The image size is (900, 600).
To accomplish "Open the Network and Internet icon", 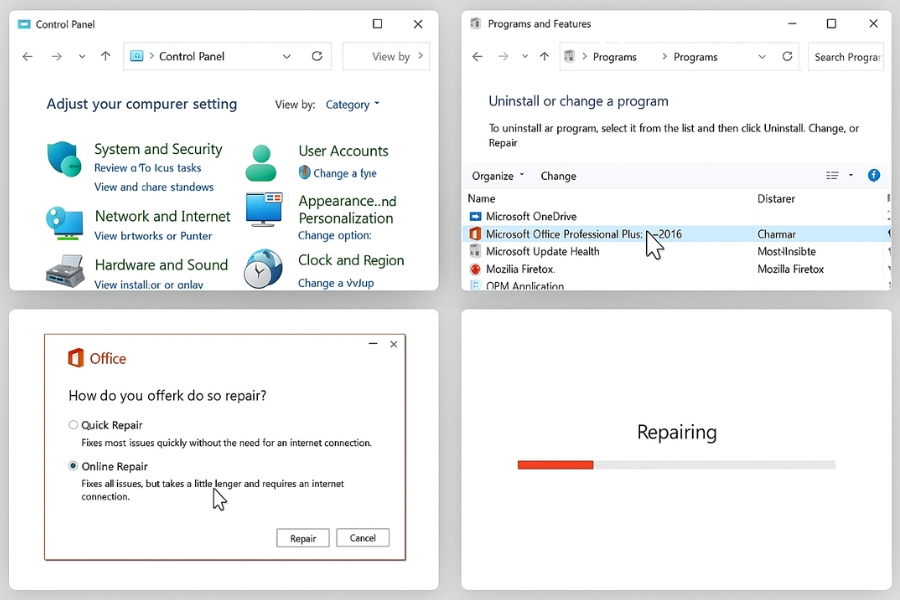I will [x=64, y=223].
